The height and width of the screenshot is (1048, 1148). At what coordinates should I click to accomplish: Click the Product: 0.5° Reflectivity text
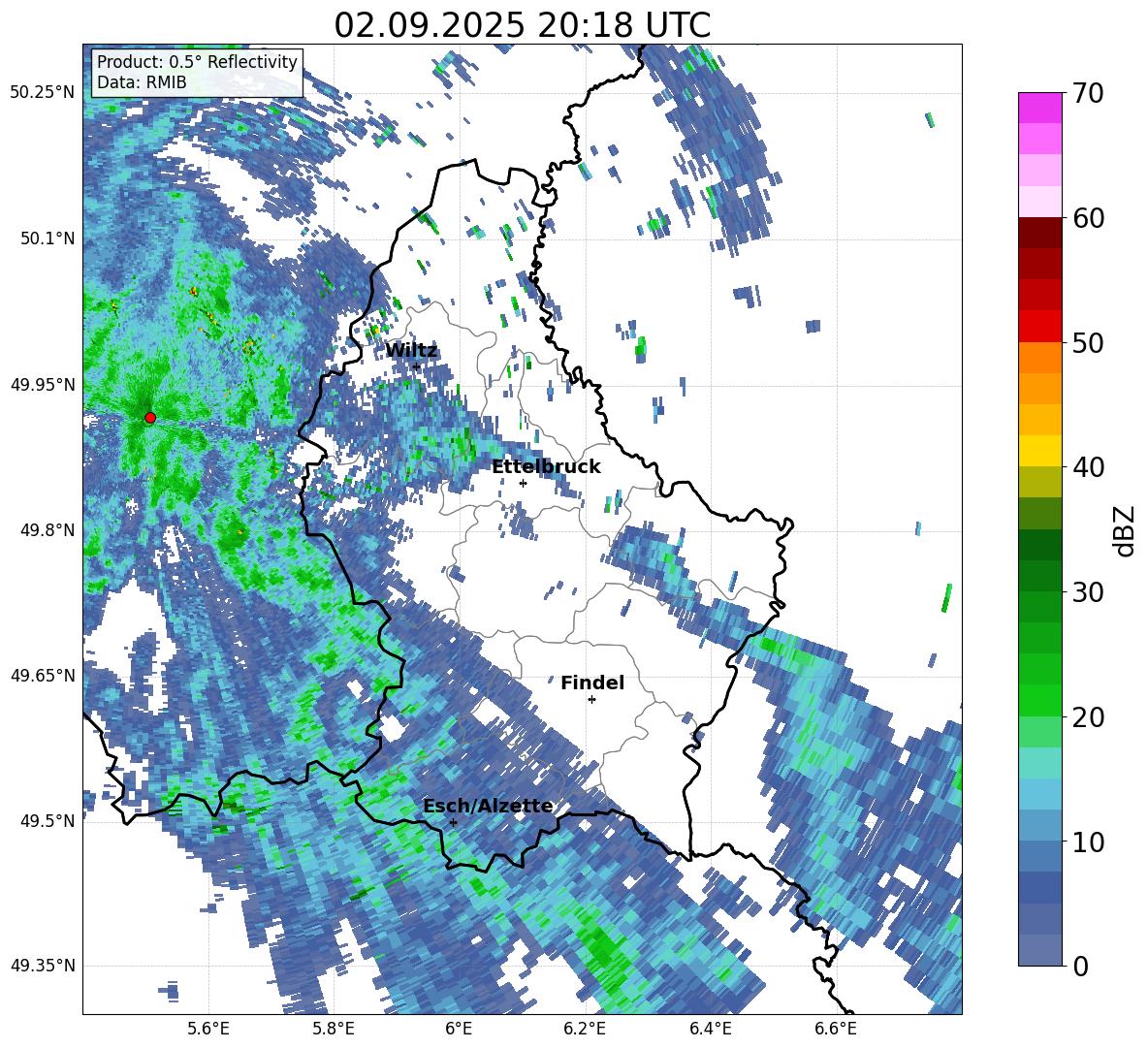coord(197,62)
